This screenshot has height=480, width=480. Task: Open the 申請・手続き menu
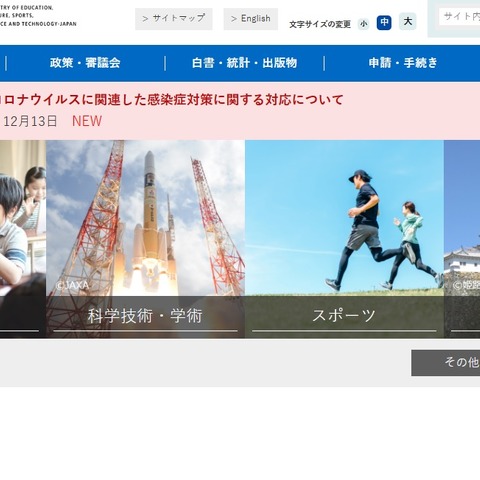click(x=403, y=63)
